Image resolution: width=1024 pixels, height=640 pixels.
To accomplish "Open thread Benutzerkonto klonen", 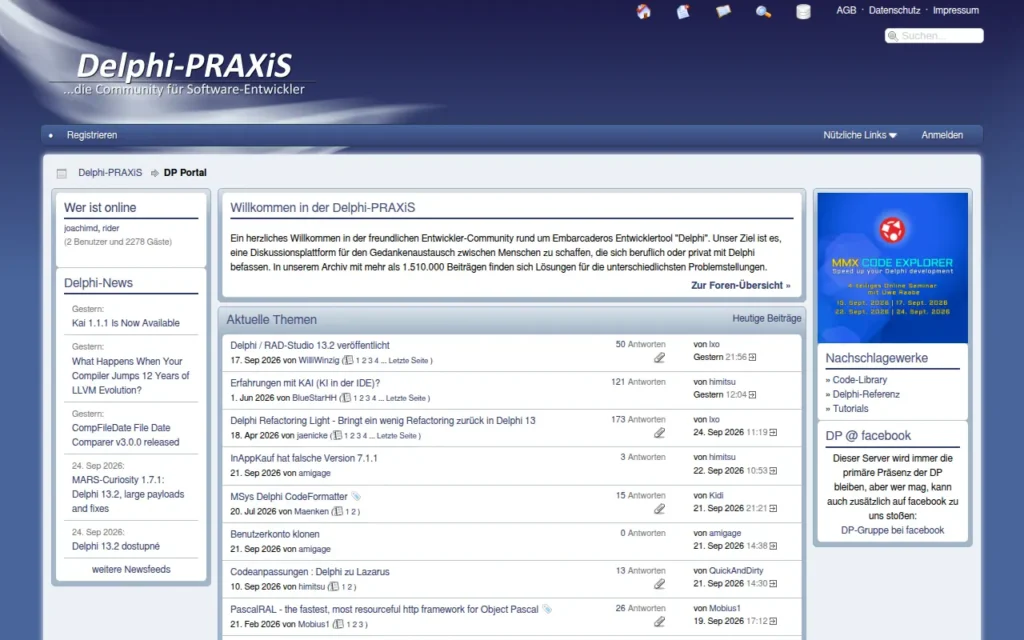I will pyautogui.click(x=275, y=534).
